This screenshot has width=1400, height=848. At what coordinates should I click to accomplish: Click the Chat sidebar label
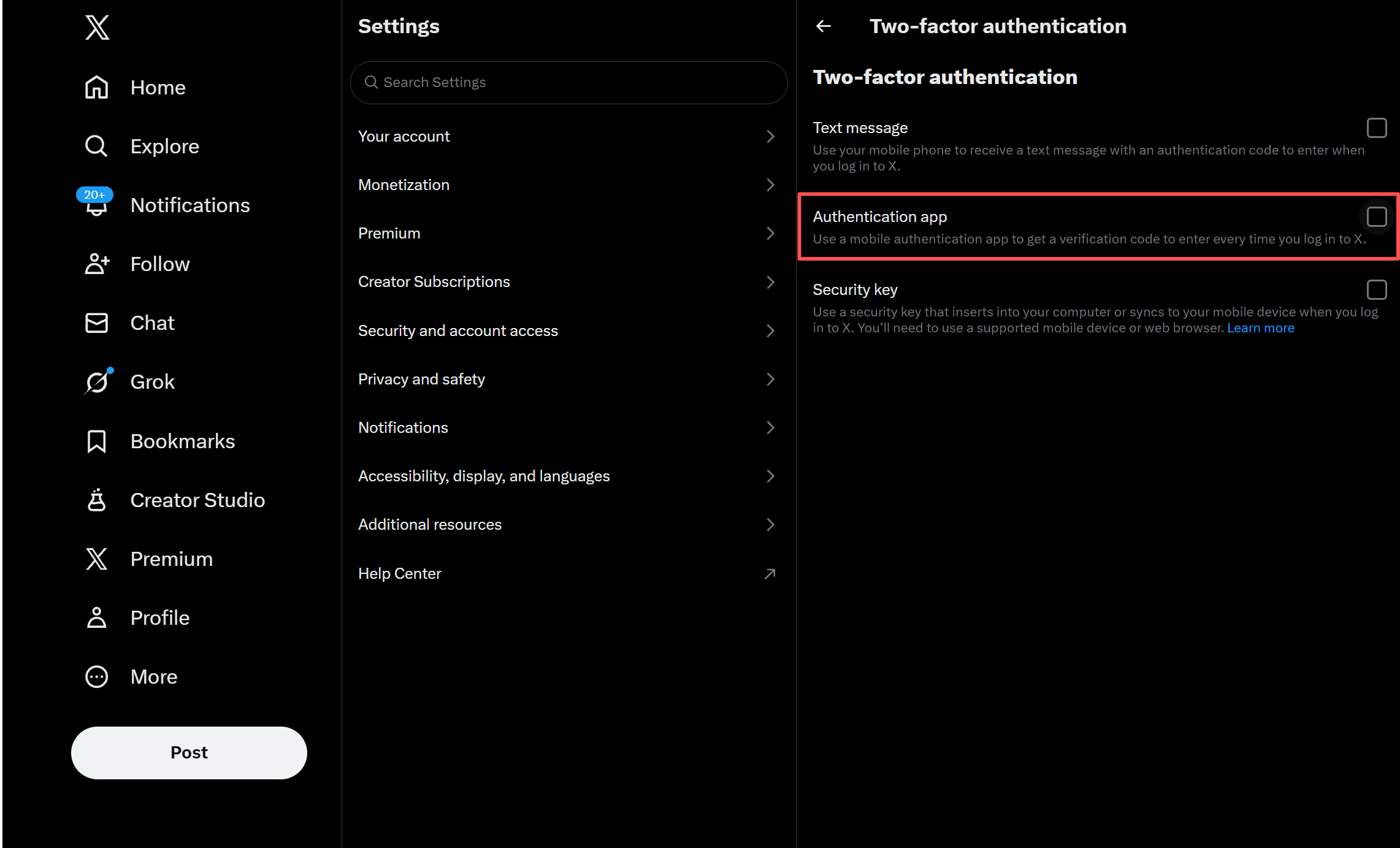(x=153, y=323)
